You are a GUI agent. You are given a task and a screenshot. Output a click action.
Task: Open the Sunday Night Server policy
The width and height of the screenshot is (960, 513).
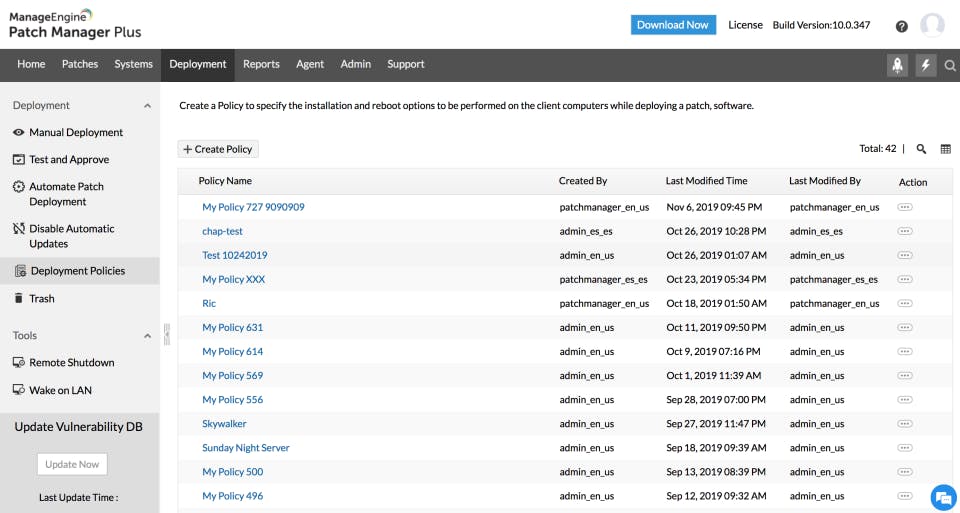pyautogui.click(x=246, y=447)
